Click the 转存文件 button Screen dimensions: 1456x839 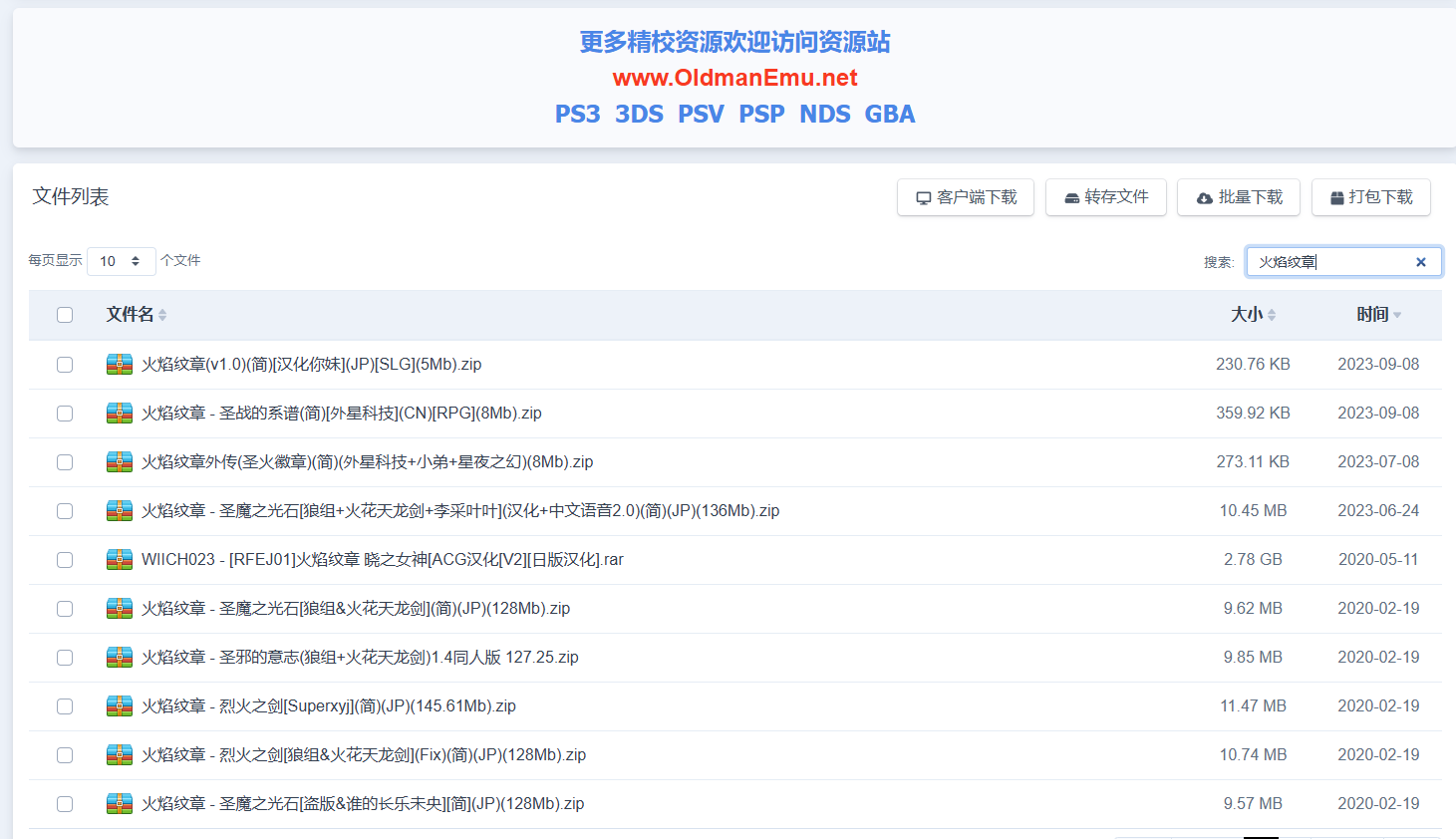click(x=1106, y=197)
